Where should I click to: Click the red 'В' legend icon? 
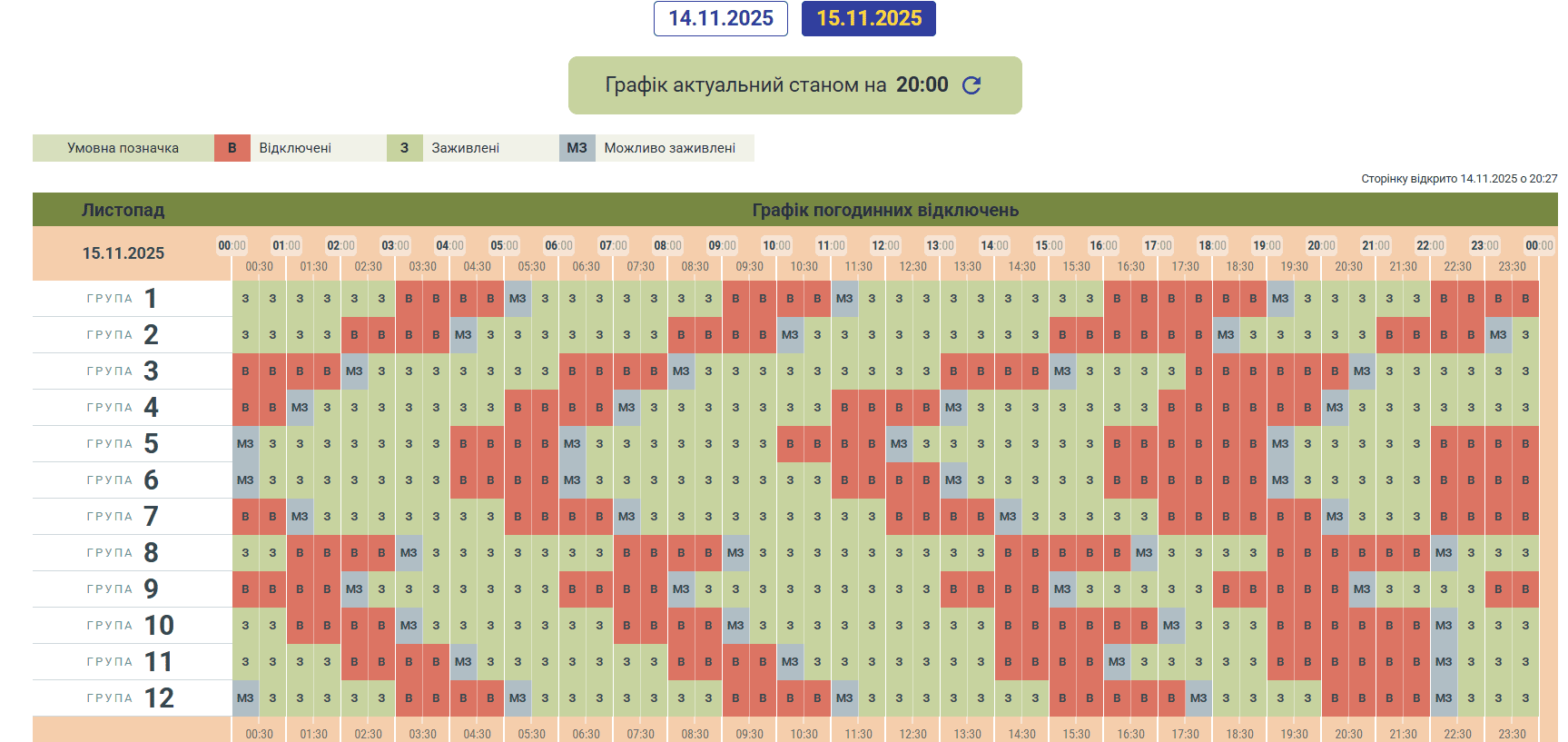click(232, 148)
